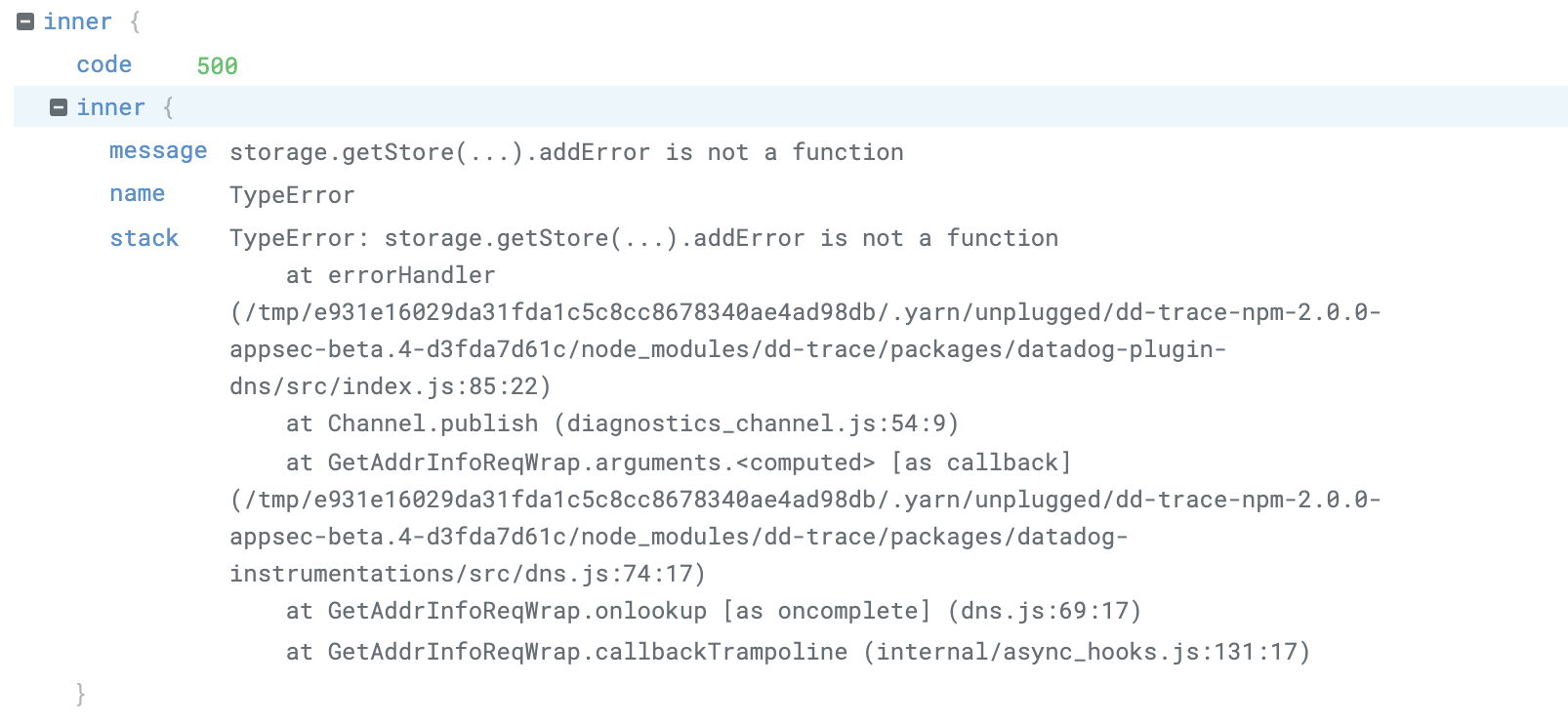1568x724 pixels.
Task: Select the code key label
Action: tap(103, 64)
